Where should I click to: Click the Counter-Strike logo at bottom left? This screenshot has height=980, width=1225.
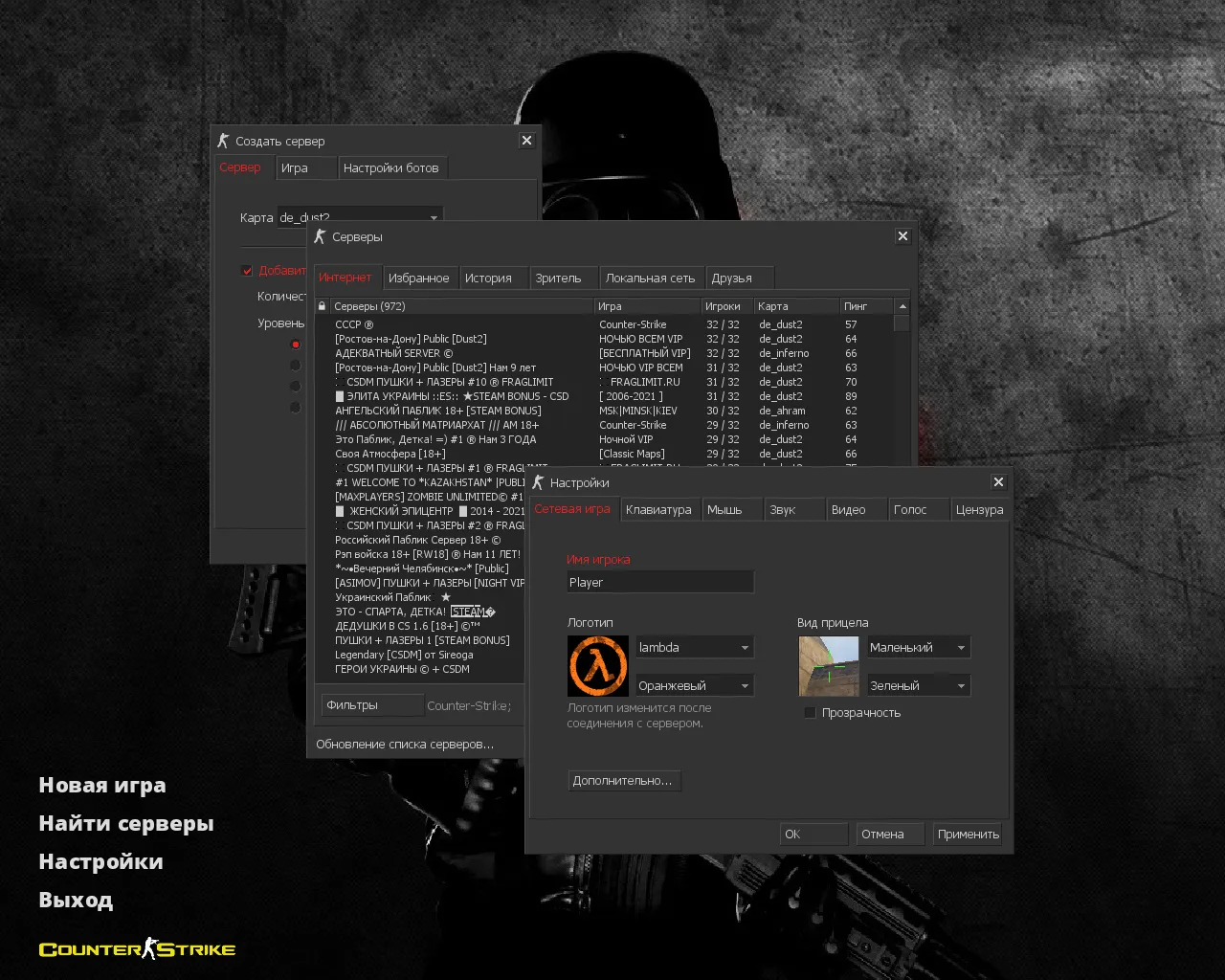[136, 948]
